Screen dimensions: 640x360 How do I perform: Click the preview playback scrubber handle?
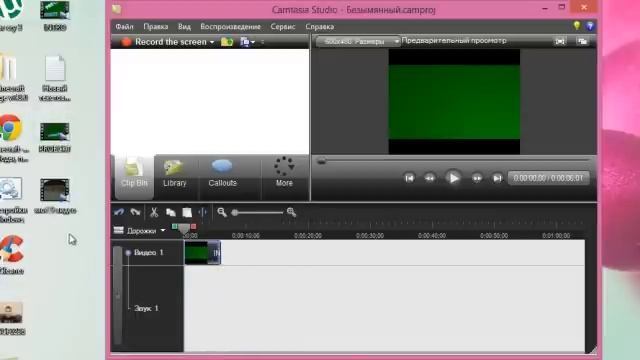[x=322, y=161]
